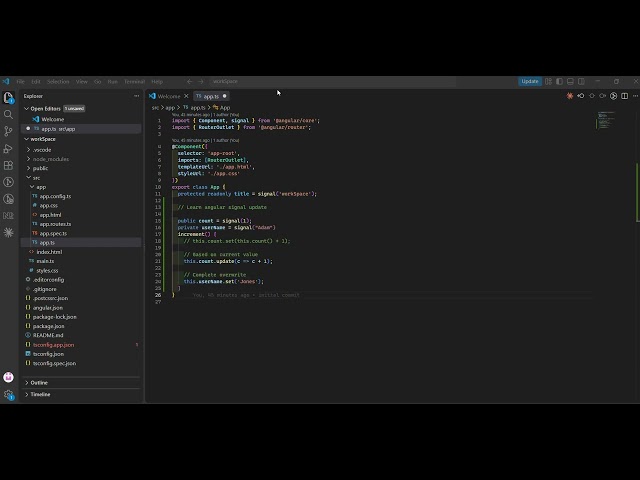This screenshot has height=480, width=640.
Task: Switch to the app.ts tab
Action: point(211,96)
